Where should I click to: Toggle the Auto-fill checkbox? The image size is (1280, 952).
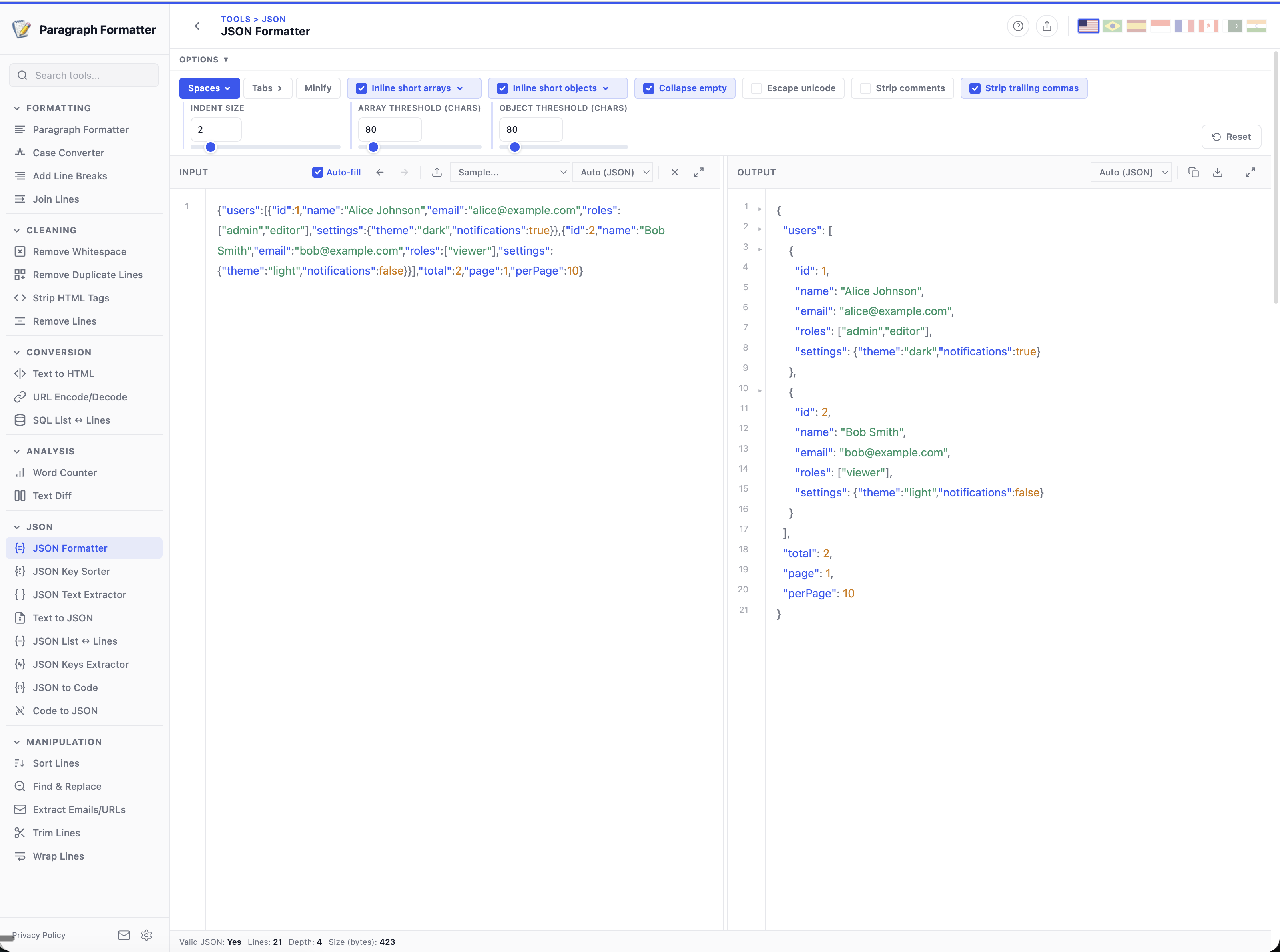tap(317, 172)
